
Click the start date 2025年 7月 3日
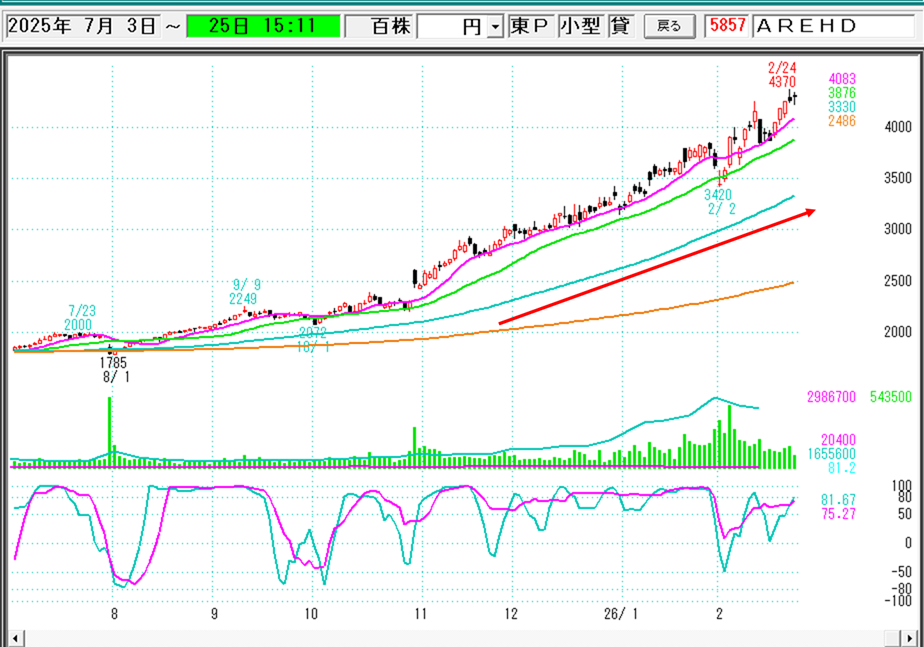[82, 26]
